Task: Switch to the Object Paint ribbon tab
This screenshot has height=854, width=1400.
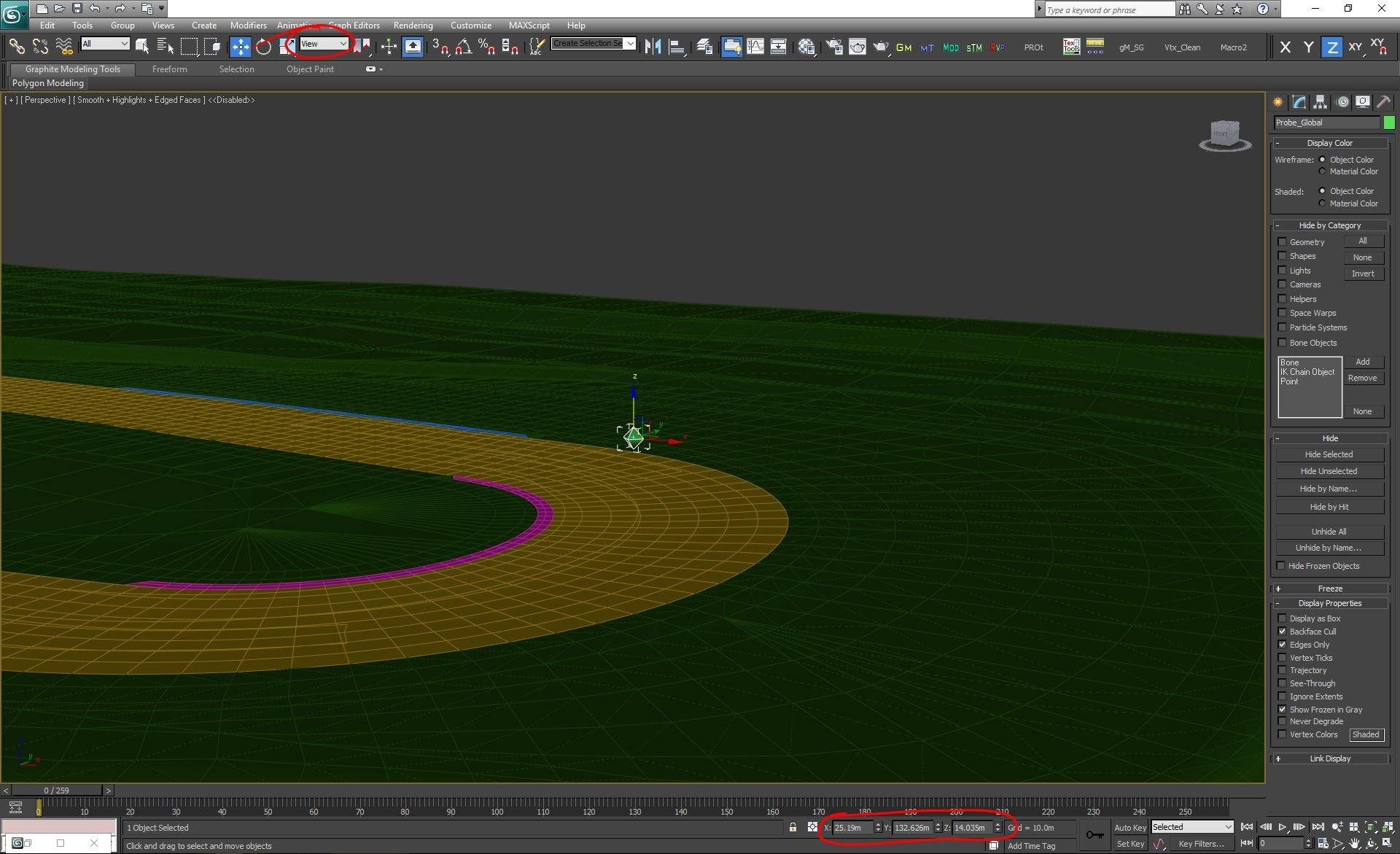Action: point(310,69)
